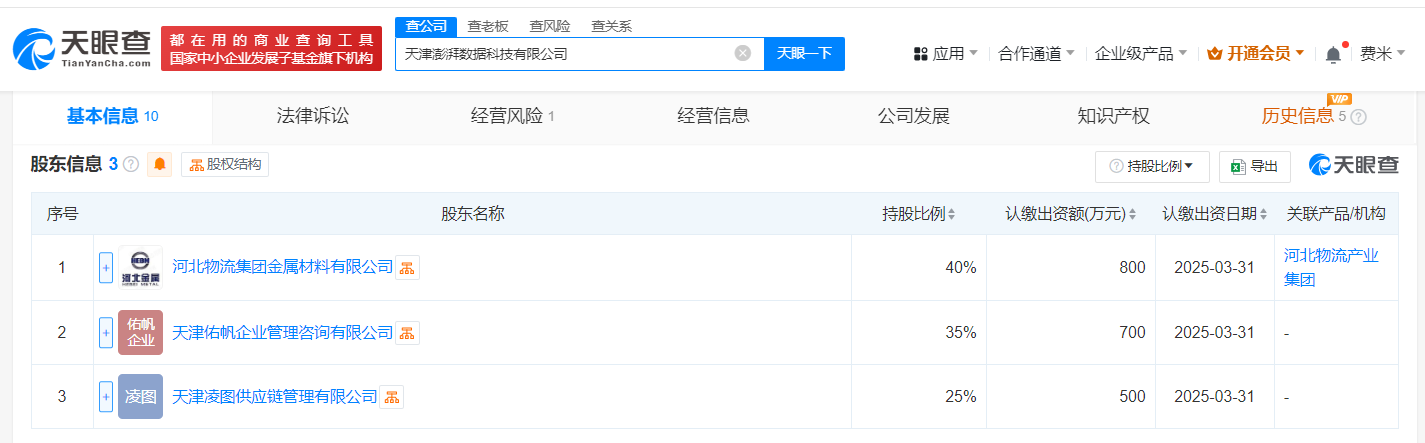Expand row 3 天津凌图 with plus button
1425x443 pixels.
(x=106, y=396)
